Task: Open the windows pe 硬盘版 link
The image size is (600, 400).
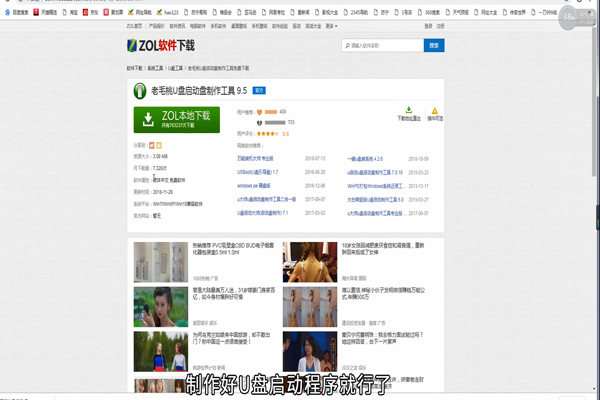Action: click(254, 186)
